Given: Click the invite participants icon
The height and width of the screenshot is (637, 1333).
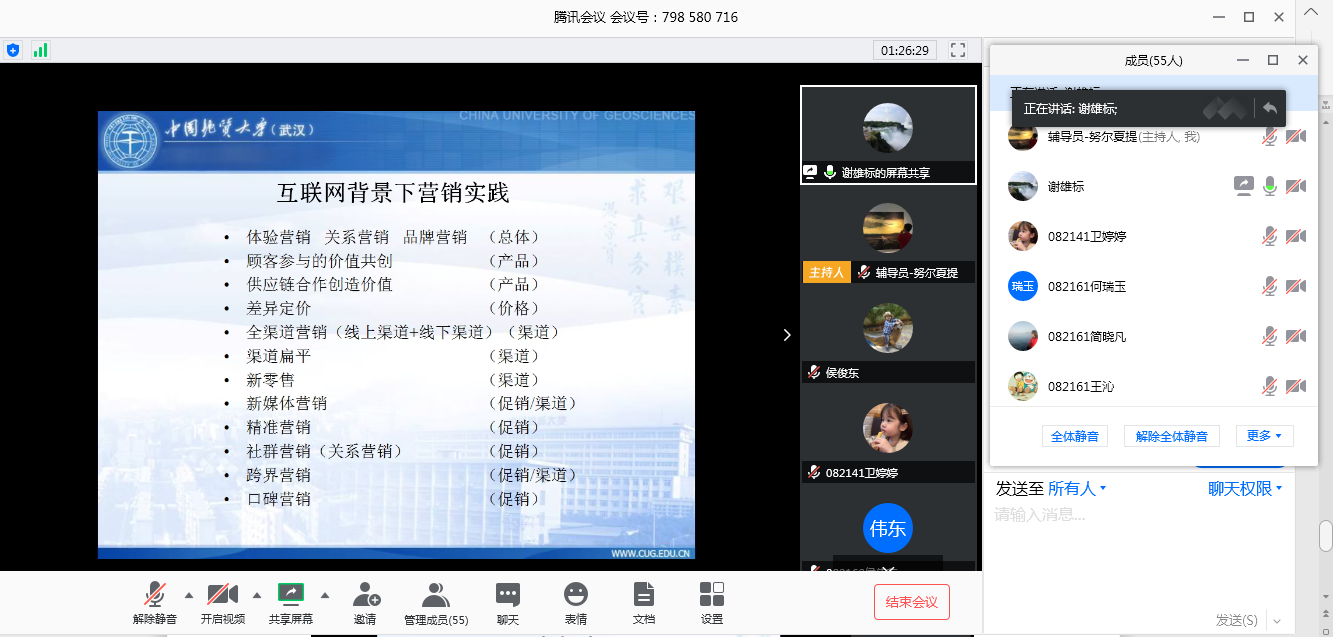Looking at the screenshot, I should coord(366,595).
